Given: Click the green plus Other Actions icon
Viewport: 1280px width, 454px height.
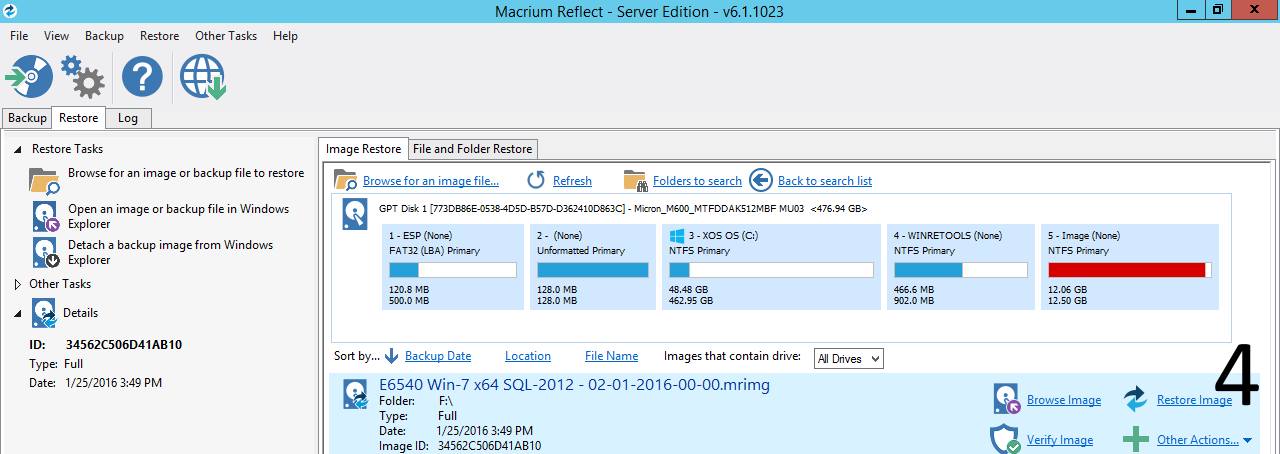Looking at the screenshot, I should 1135,439.
